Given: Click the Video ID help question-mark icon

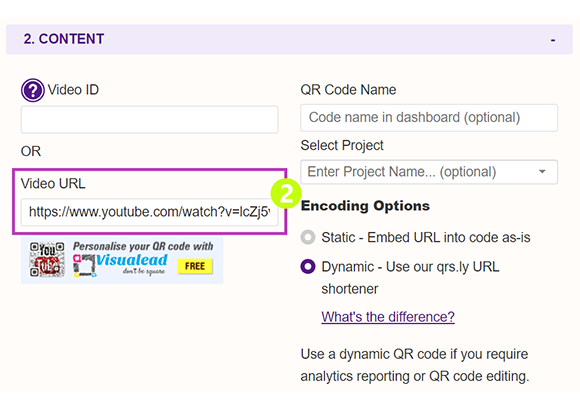Looking at the screenshot, I should (x=33, y=90).
